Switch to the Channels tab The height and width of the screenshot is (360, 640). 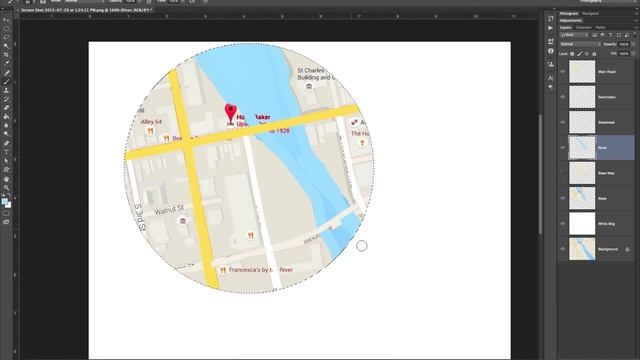[x=583, y=28]
